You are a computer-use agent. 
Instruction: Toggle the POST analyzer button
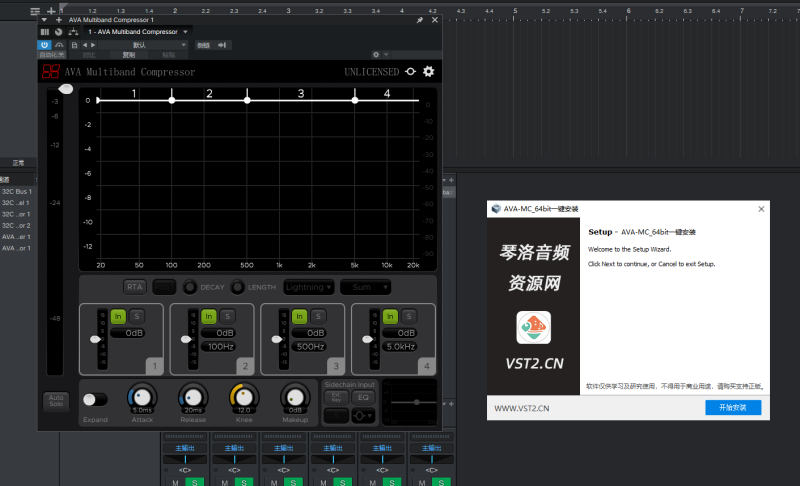coord(164,287)
